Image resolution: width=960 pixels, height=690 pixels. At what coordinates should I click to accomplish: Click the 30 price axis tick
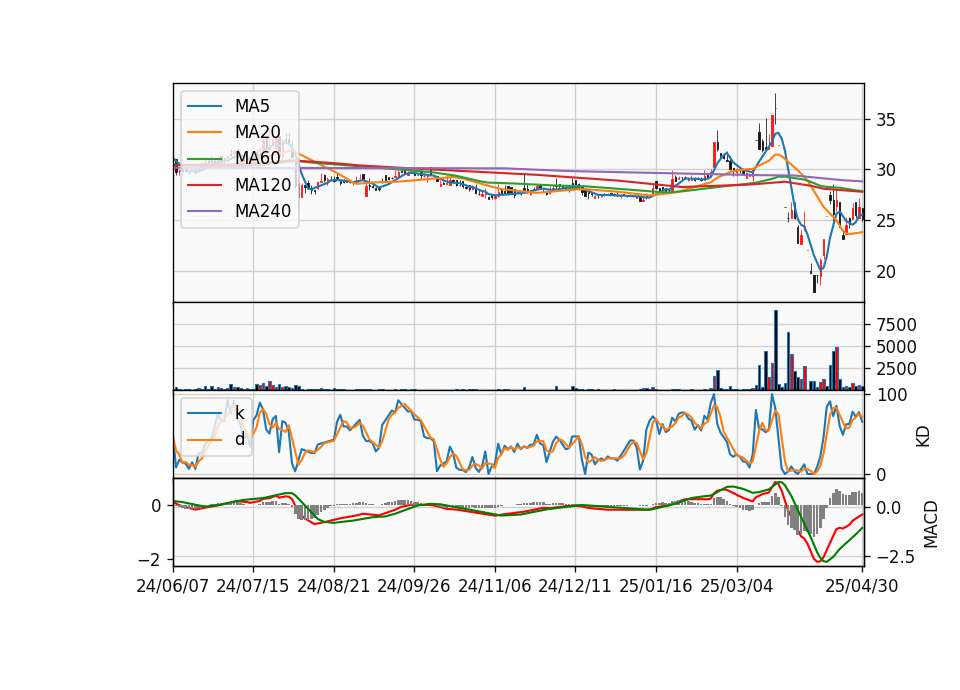click(885, 170)
